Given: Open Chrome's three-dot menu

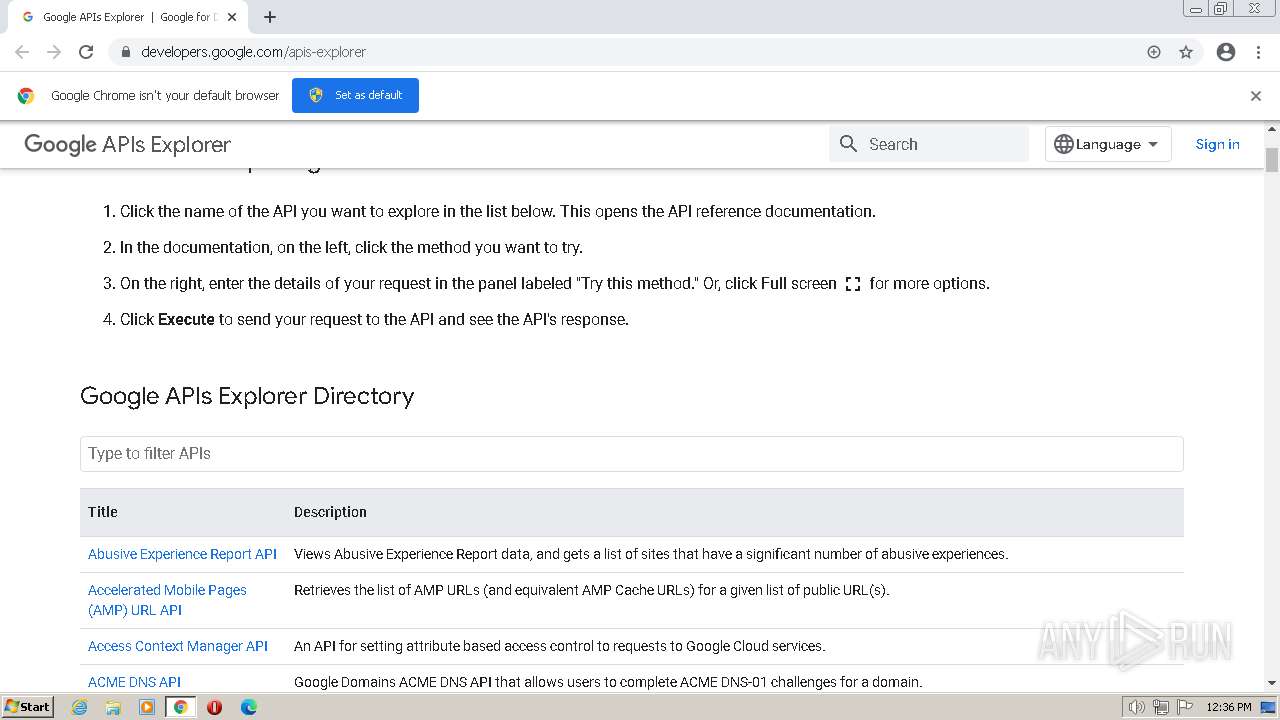Looking at the screenshot, I should click(1258, 52).
